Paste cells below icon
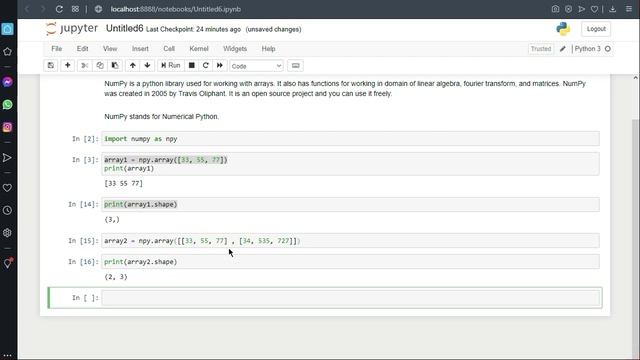Image resolution: width=640 pixels, height=360 pixels. pyautogui.click(x=115, y=65)
